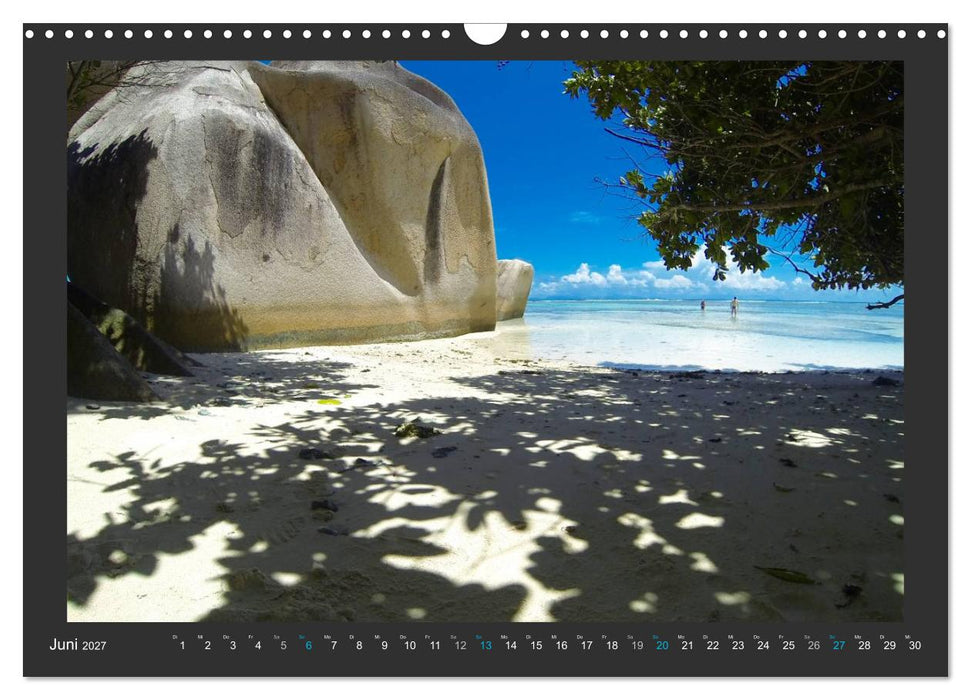Select date 16 in the calendar strip

(562, 645)
